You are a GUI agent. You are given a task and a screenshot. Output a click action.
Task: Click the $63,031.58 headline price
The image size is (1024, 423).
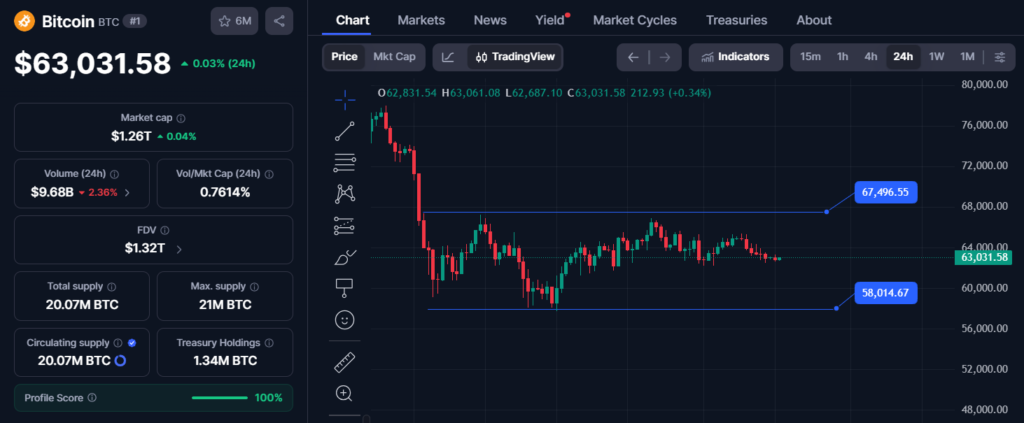pyautogui.click(x=93, y=63)
